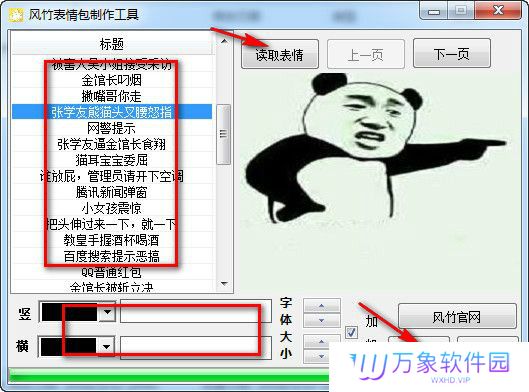This screenshot has height=392, width=529.
Task: Minimize the 风竹表情包制作工具 window
Action: 434,11
